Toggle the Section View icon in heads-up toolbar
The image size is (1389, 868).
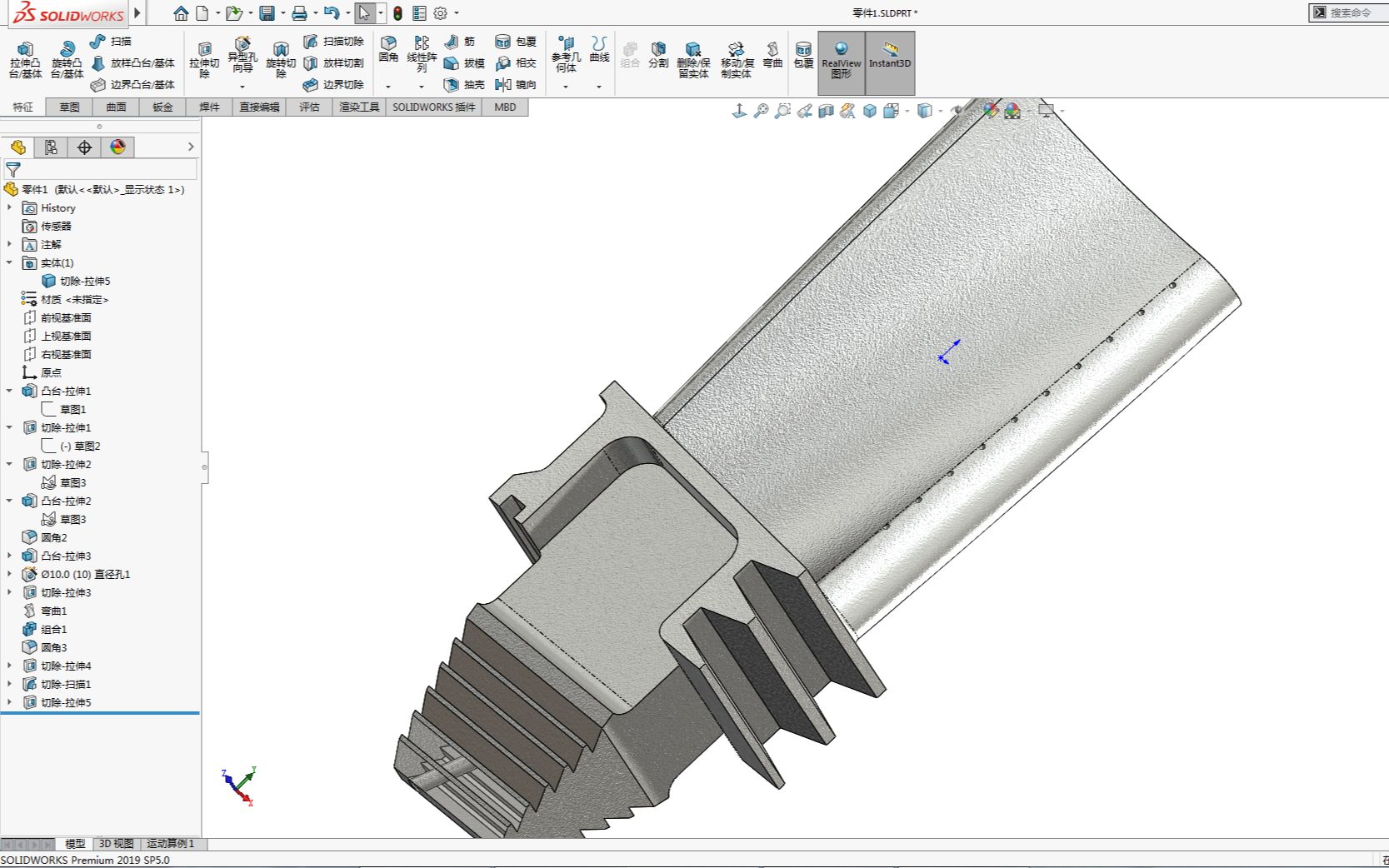(x=826, y=109)
